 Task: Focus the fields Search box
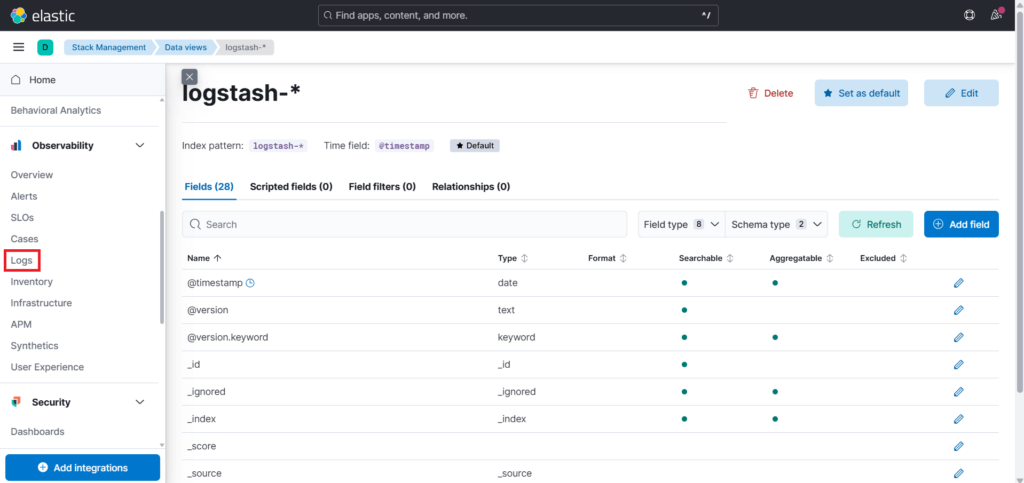(404, 224)
